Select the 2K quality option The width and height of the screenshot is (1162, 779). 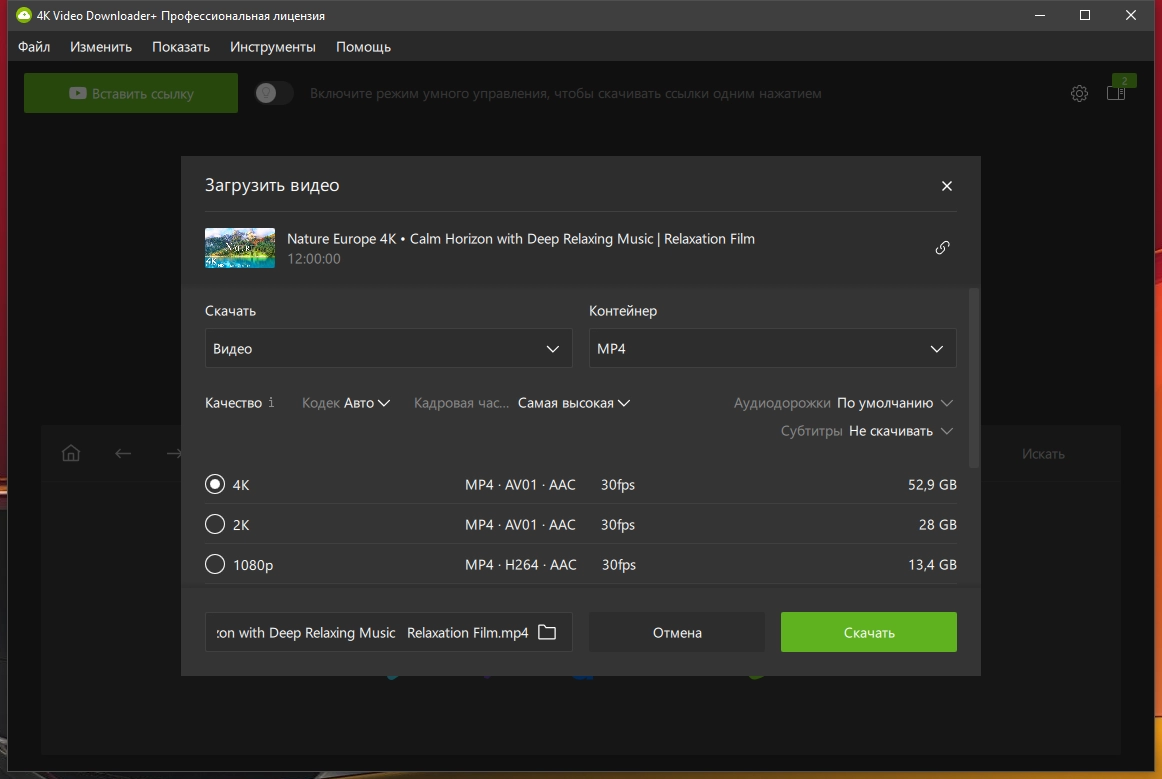[215, 524]
